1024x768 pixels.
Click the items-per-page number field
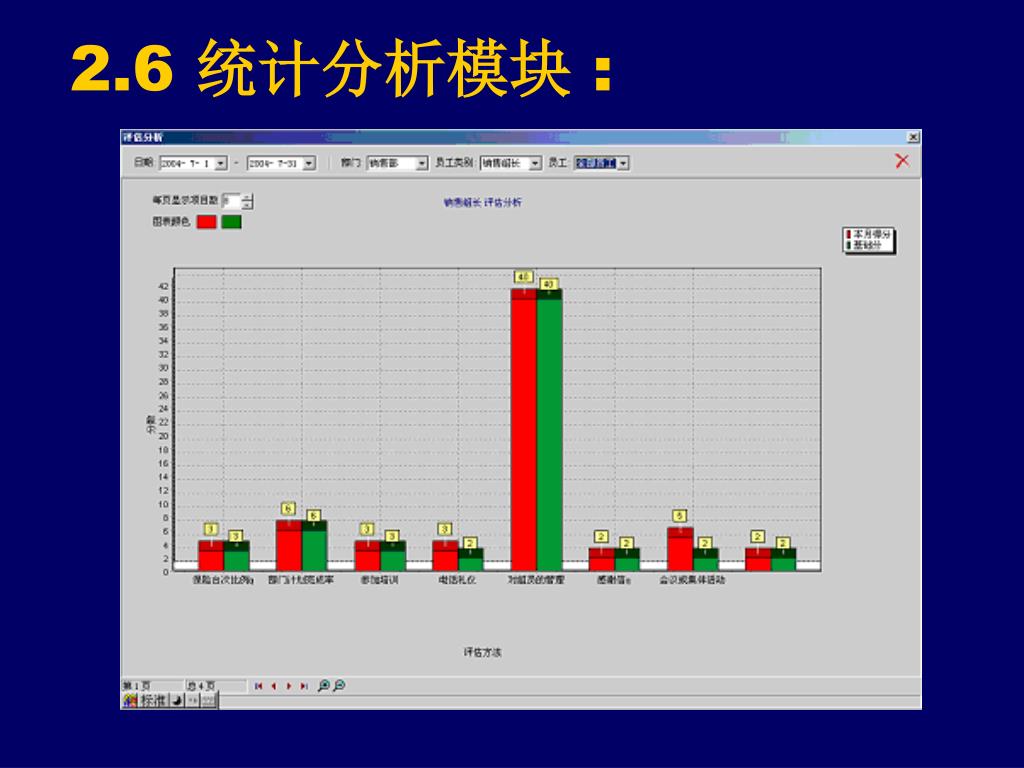tap(231, 201)
